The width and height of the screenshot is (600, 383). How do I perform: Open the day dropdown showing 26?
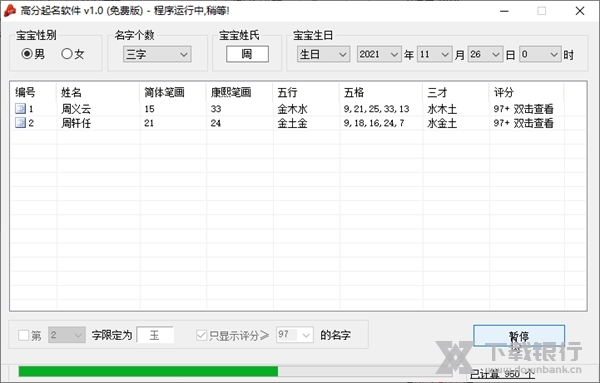click(485, 54)
